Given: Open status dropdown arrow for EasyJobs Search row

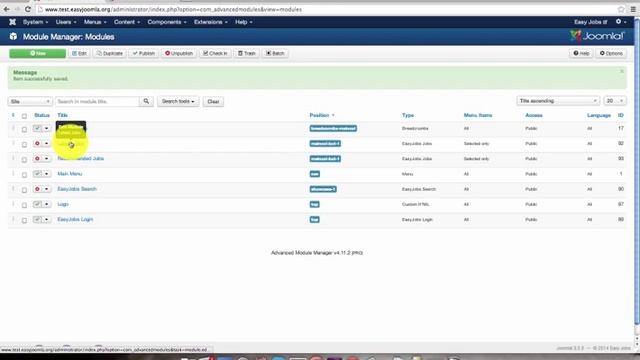Looking at the screenshot, I should coord(47,189).
